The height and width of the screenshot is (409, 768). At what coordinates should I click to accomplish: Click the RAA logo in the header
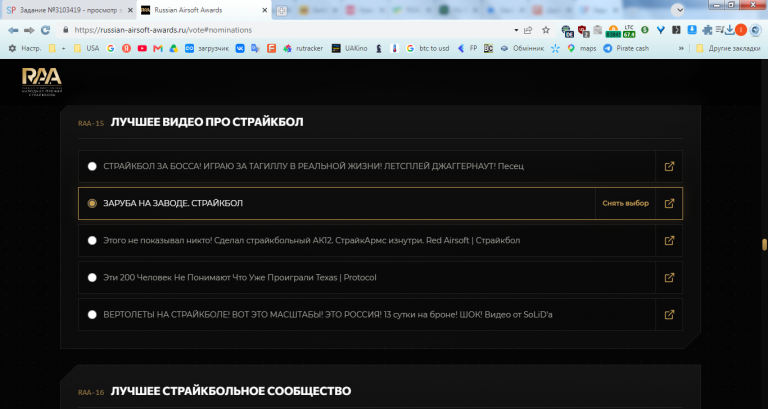click(42, 82)
